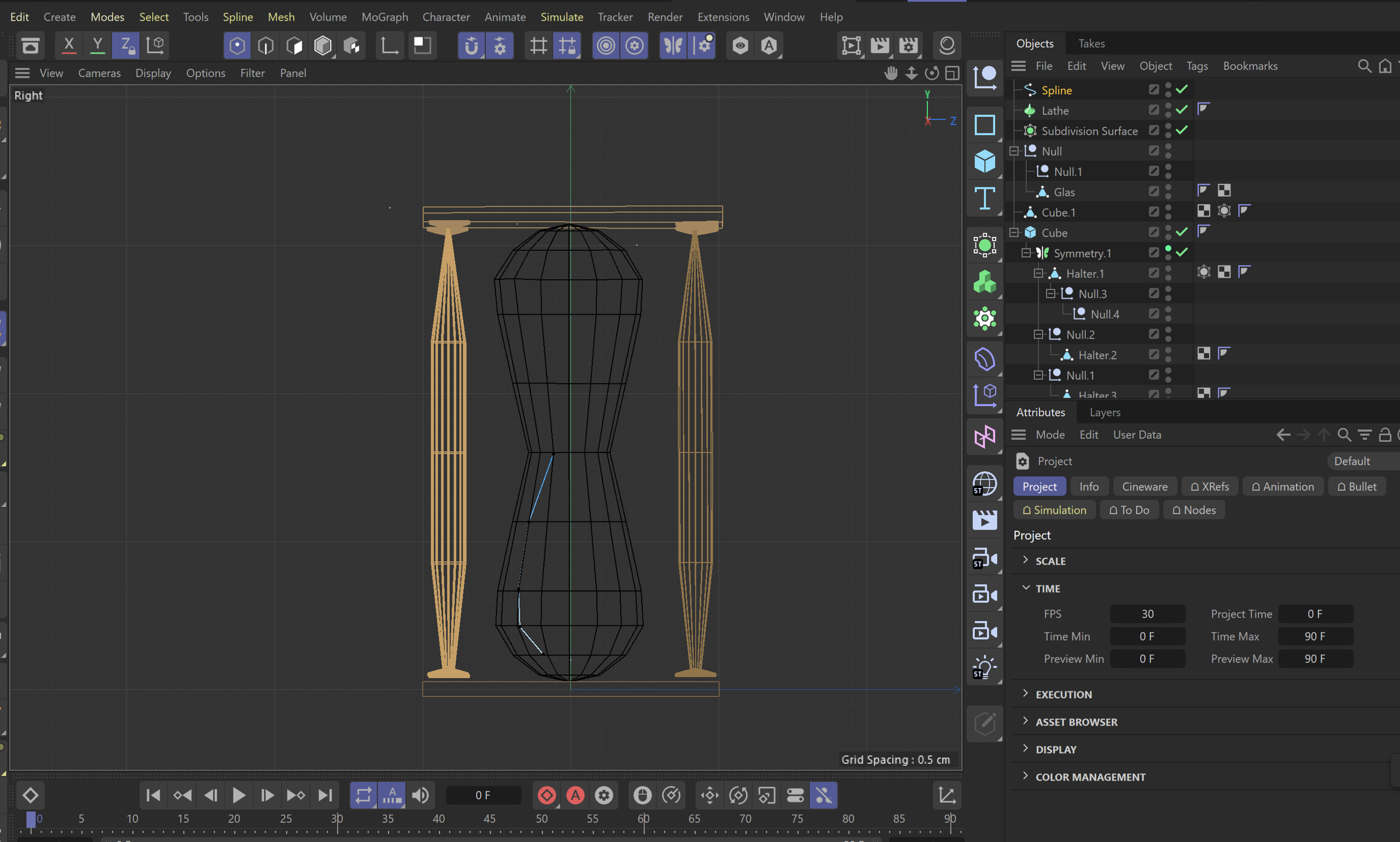Viewport: 1400px width, 842px height.
Task: Click the search icon in Objects manager
Action: click(x=1364, y=66)
